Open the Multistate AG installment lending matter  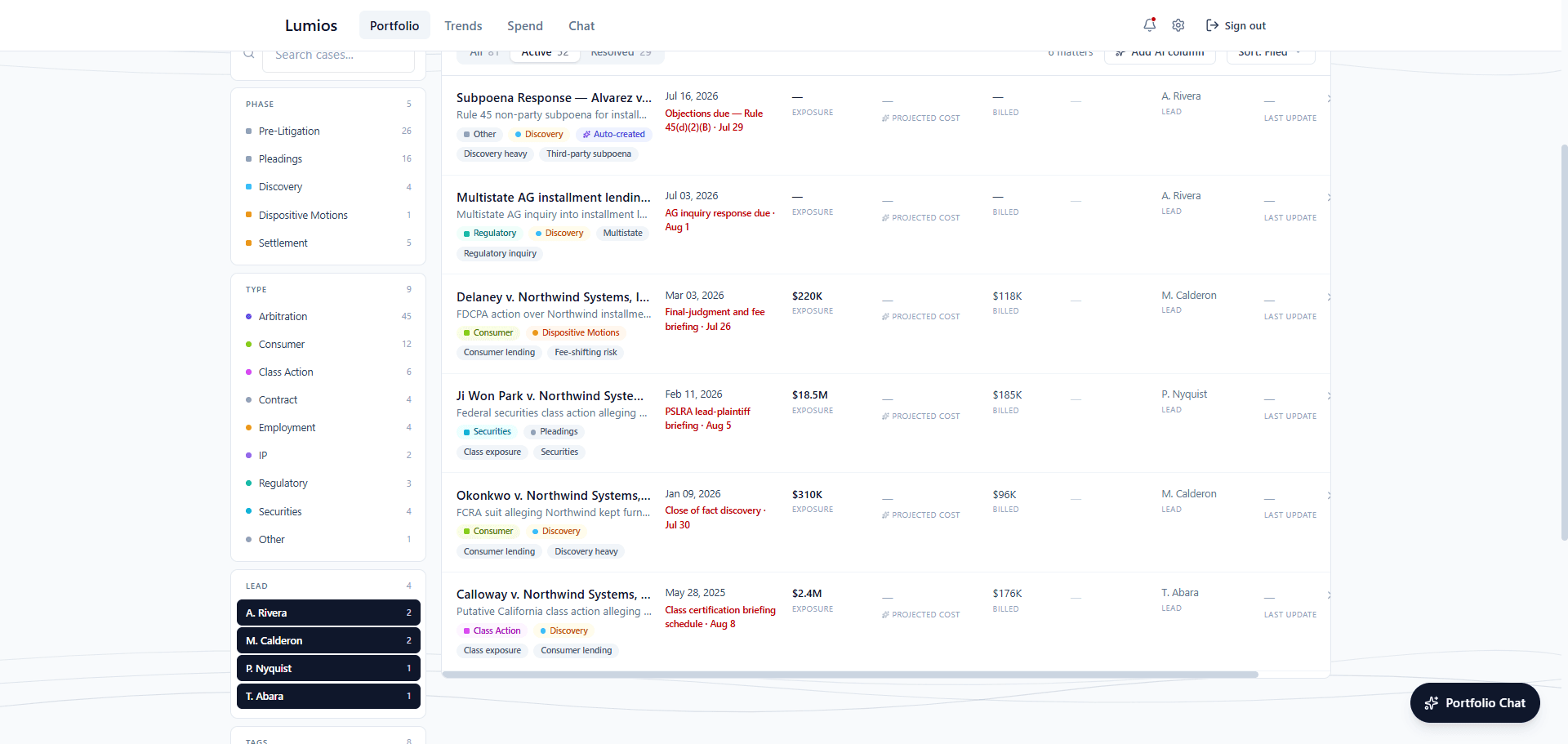tap(554, 198)
